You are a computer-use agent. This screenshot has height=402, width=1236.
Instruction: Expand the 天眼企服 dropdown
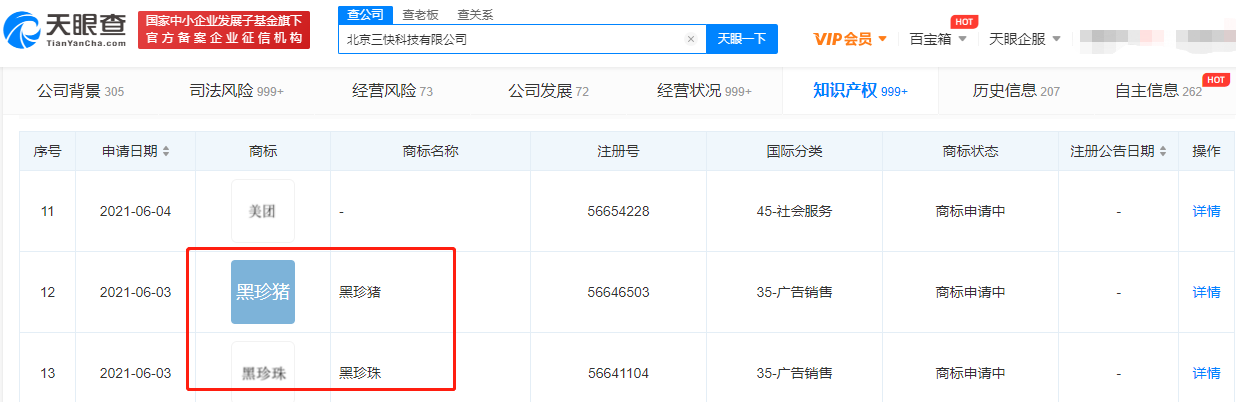1024,39
